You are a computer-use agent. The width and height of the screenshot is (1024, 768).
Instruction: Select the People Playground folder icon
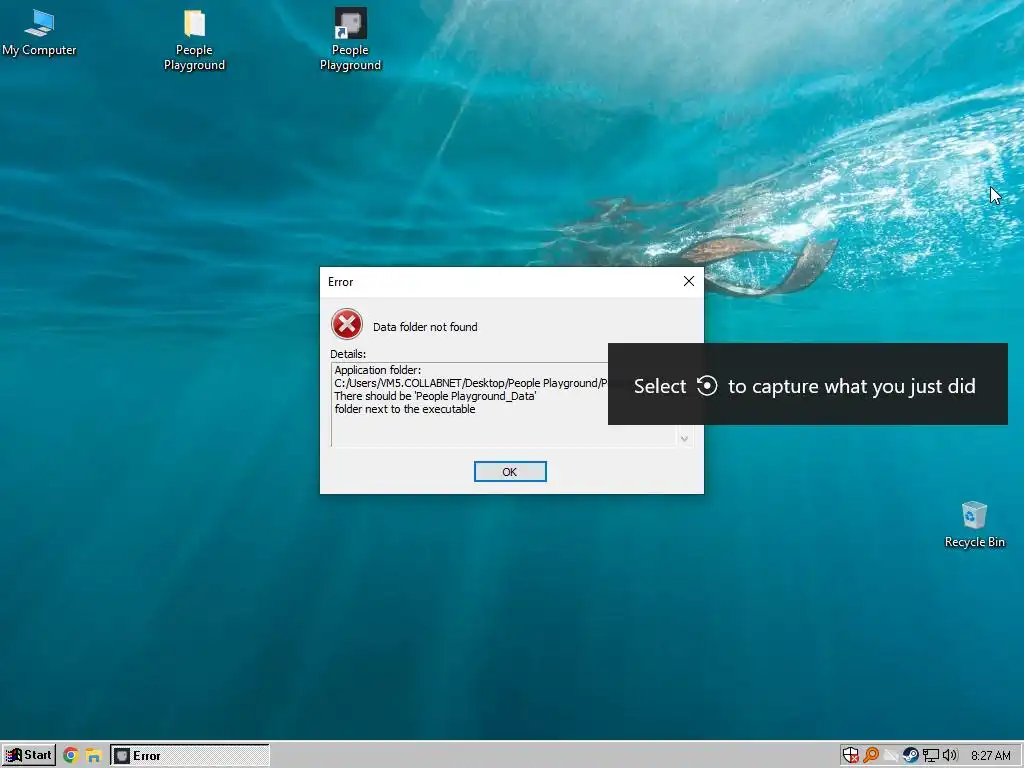coord(194,40)
